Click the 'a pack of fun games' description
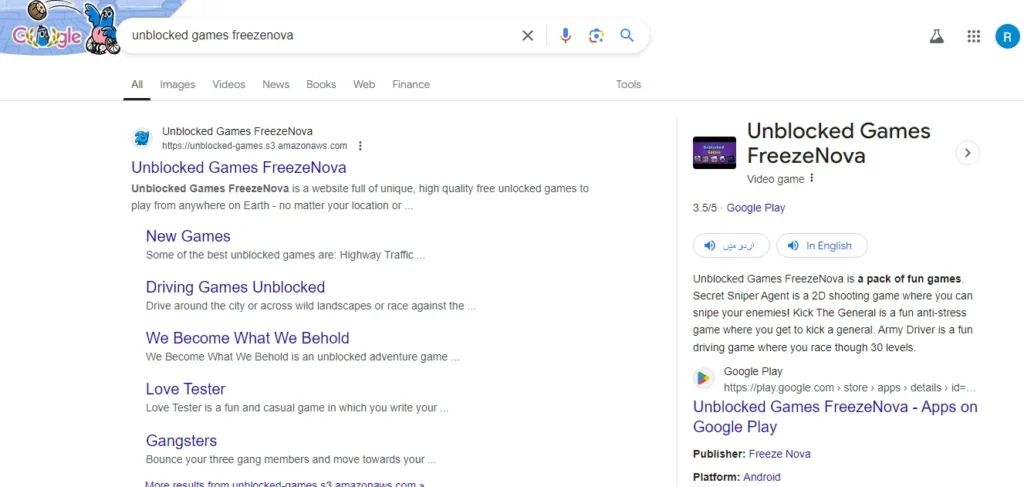Viewport: 1024px width, 487px height. click(x=909, y=279)
